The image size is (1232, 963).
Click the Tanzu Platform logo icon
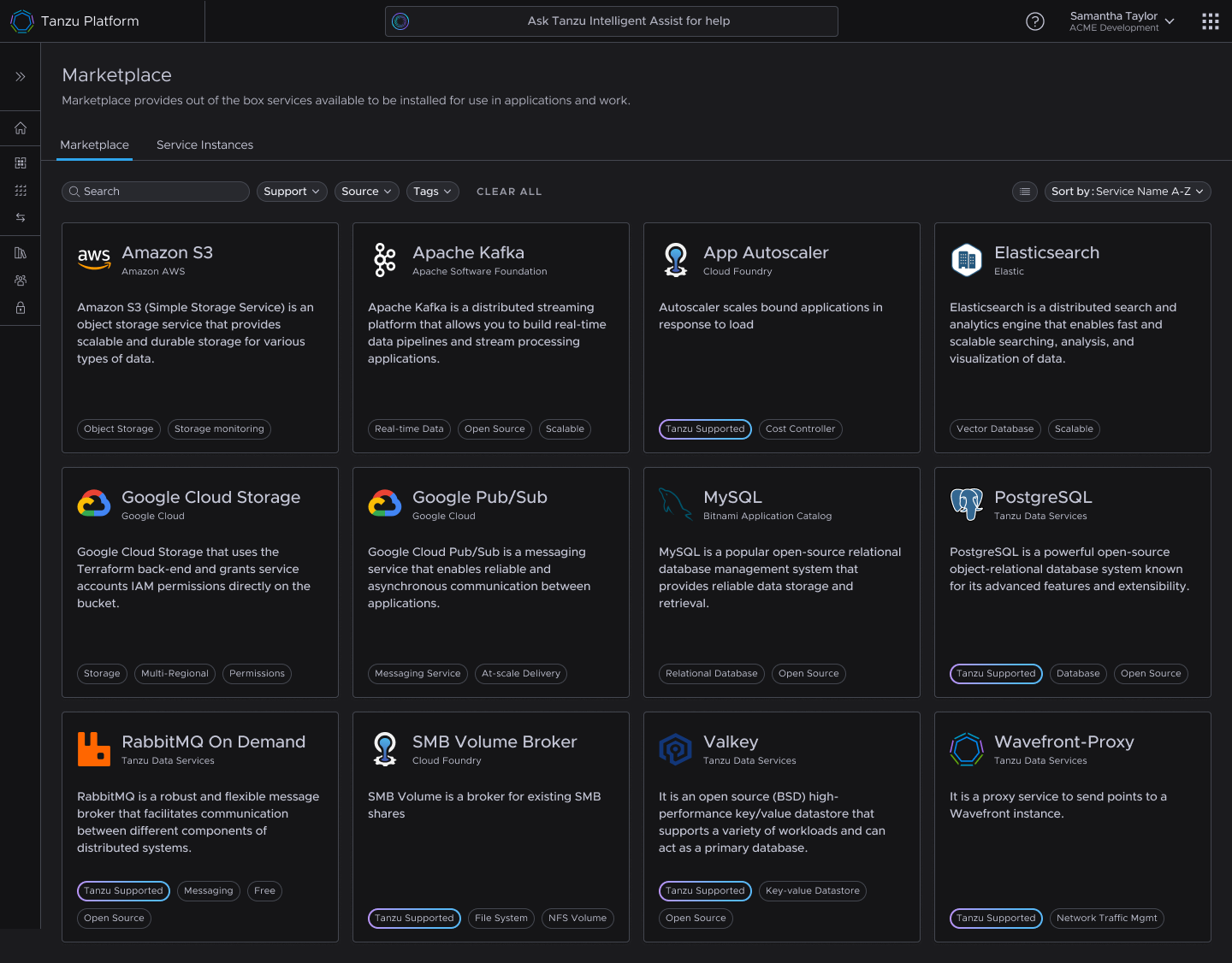21,21
